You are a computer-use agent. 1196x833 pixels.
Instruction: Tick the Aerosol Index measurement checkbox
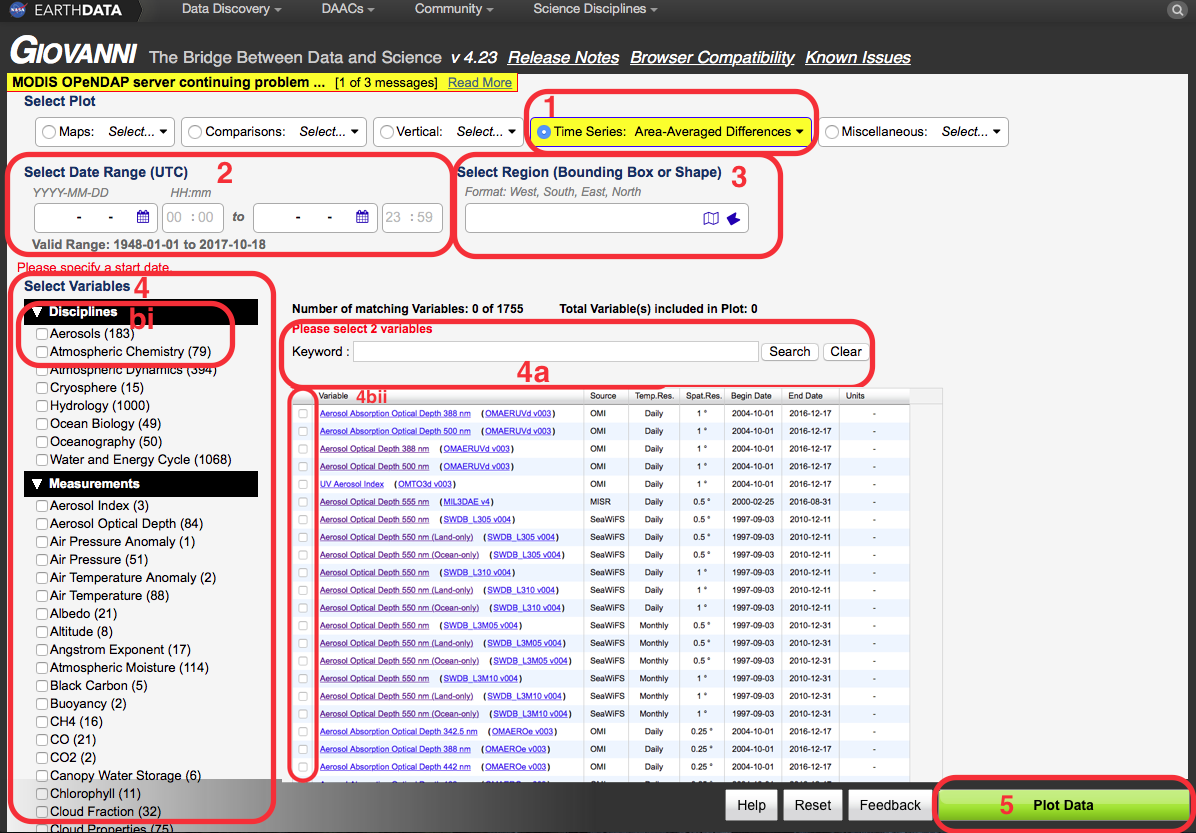click(42, 506)
